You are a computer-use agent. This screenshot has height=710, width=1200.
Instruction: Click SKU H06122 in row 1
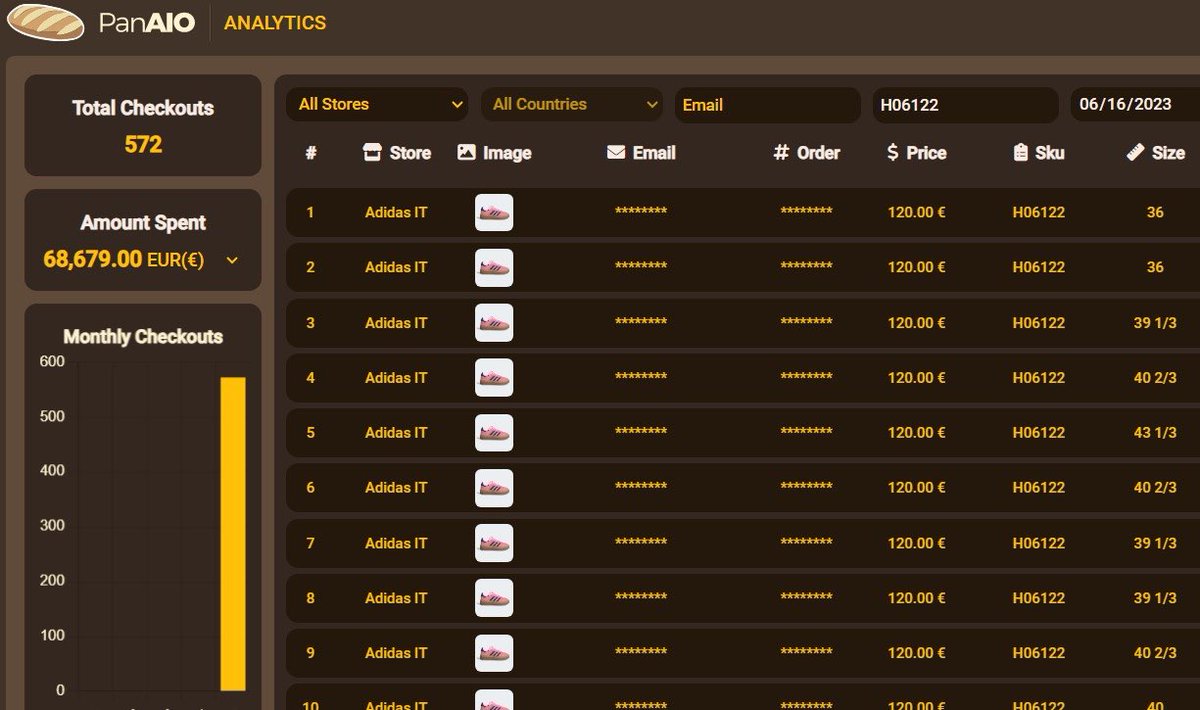click(1038, 212)
